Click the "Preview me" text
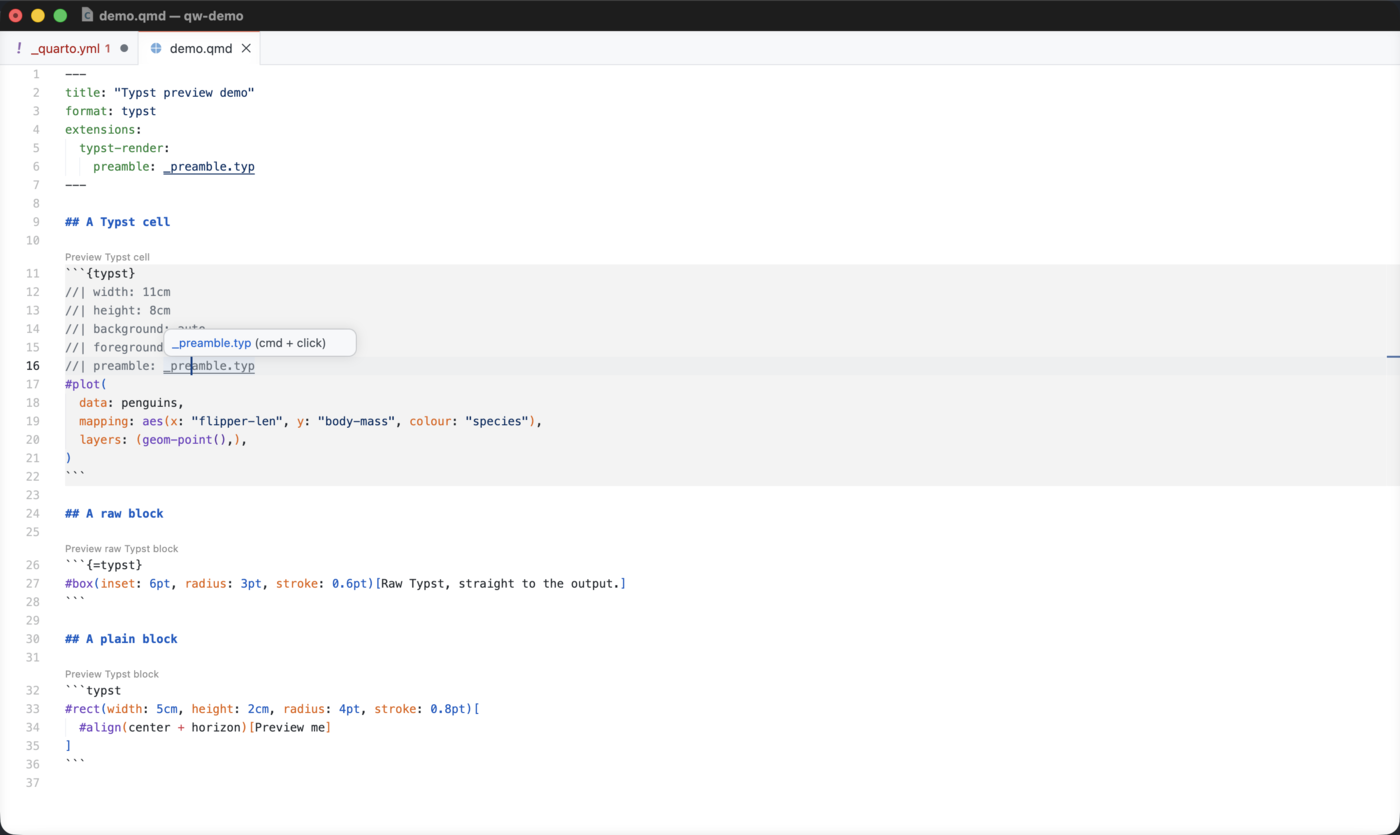 290,728
